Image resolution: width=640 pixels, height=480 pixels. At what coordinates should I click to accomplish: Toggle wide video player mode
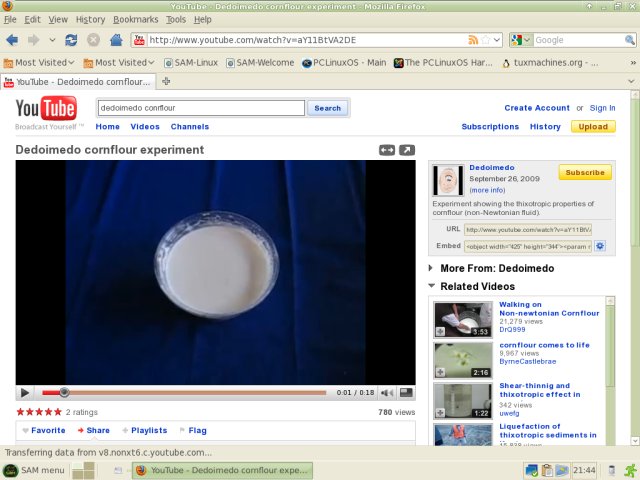tap(387, 150)
